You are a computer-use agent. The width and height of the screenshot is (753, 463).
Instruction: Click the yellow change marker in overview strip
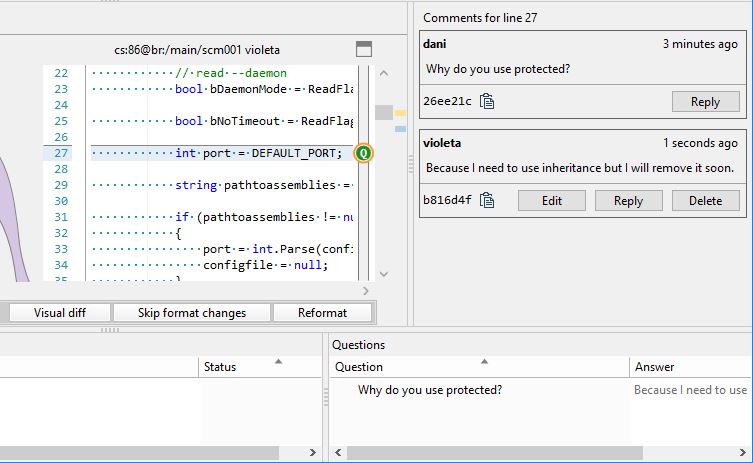(x=400, y=113)
